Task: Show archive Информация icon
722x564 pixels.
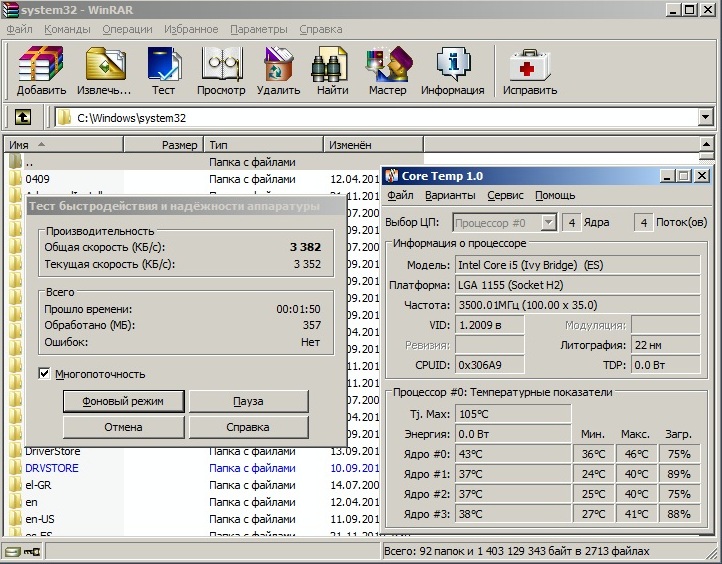Action: pos(453,63)
